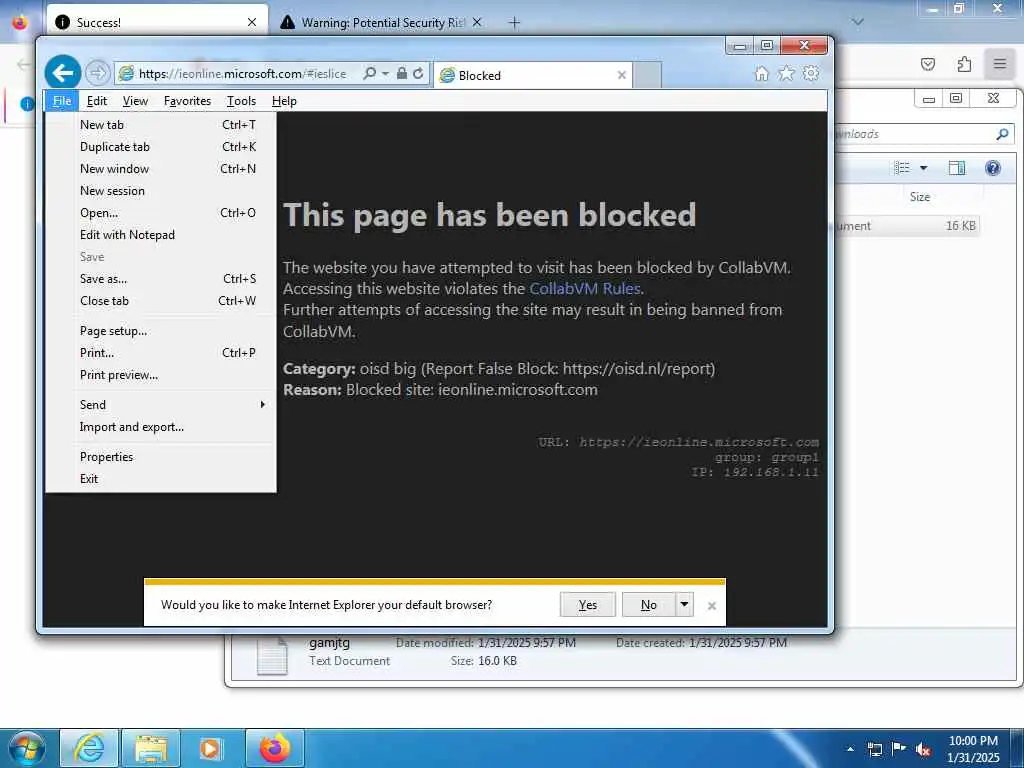Click the IE address bar URL field

coord(242,74)
